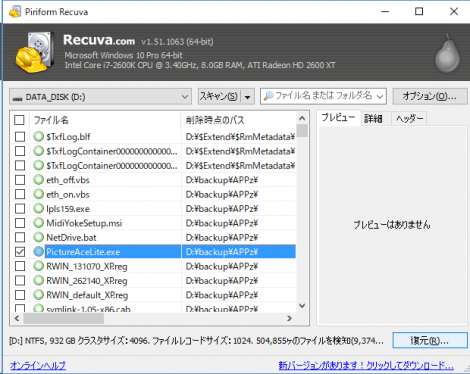
Task: Click the green status icon for RWIN_262140_XP.reg
Action: point(39,280)
